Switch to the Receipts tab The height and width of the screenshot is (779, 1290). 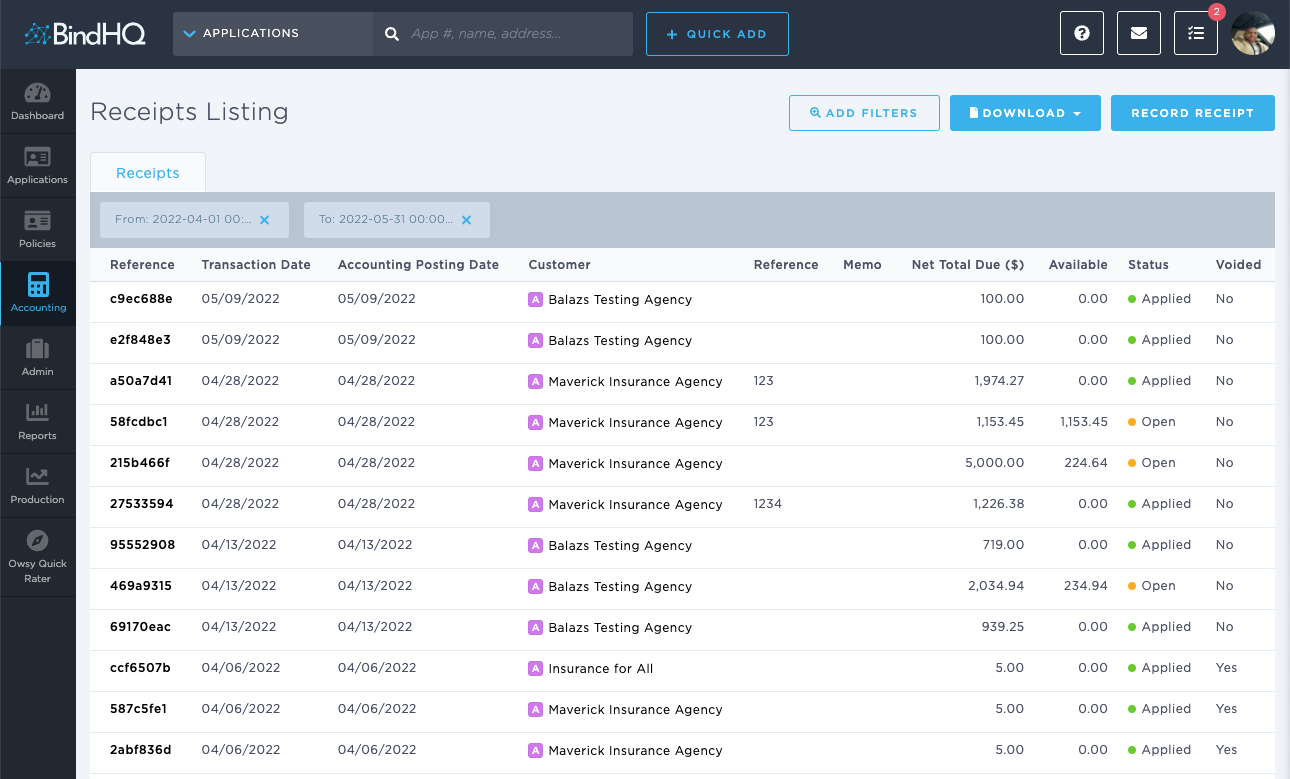tap(148, 173)
